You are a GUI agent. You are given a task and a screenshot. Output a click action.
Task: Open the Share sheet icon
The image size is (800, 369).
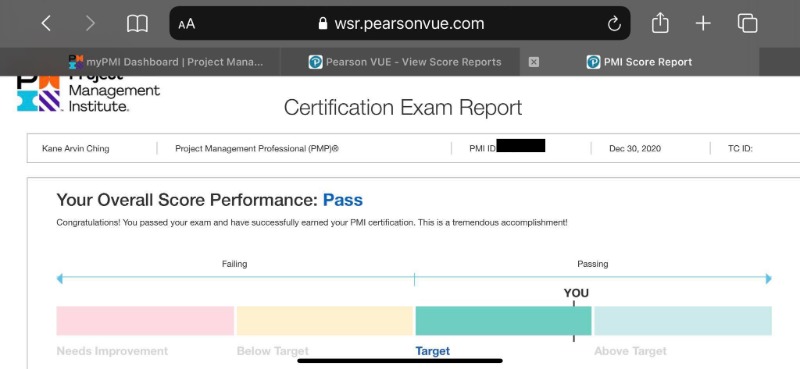click(660, 23)
